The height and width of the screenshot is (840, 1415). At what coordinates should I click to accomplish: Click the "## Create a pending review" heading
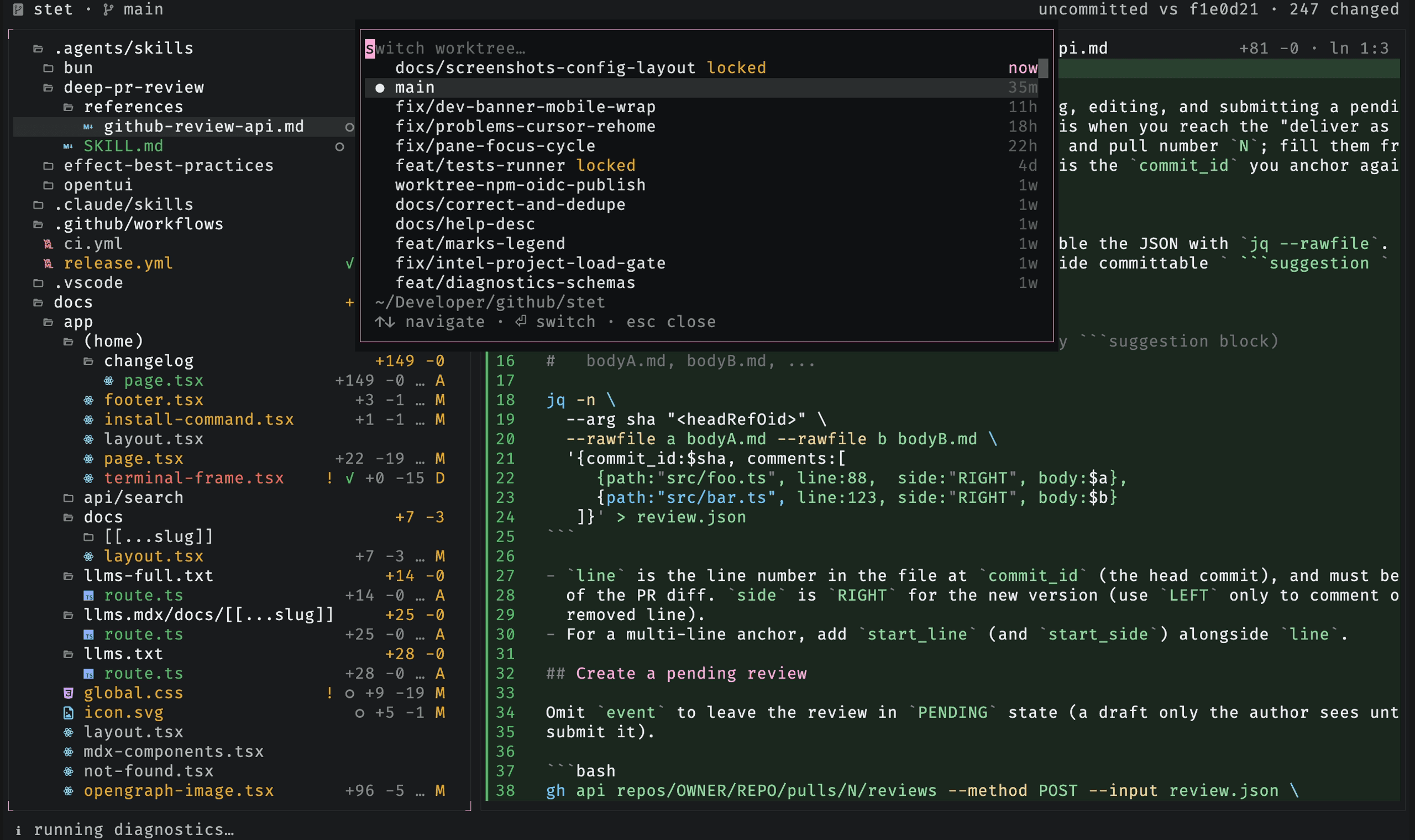point(677,674)
